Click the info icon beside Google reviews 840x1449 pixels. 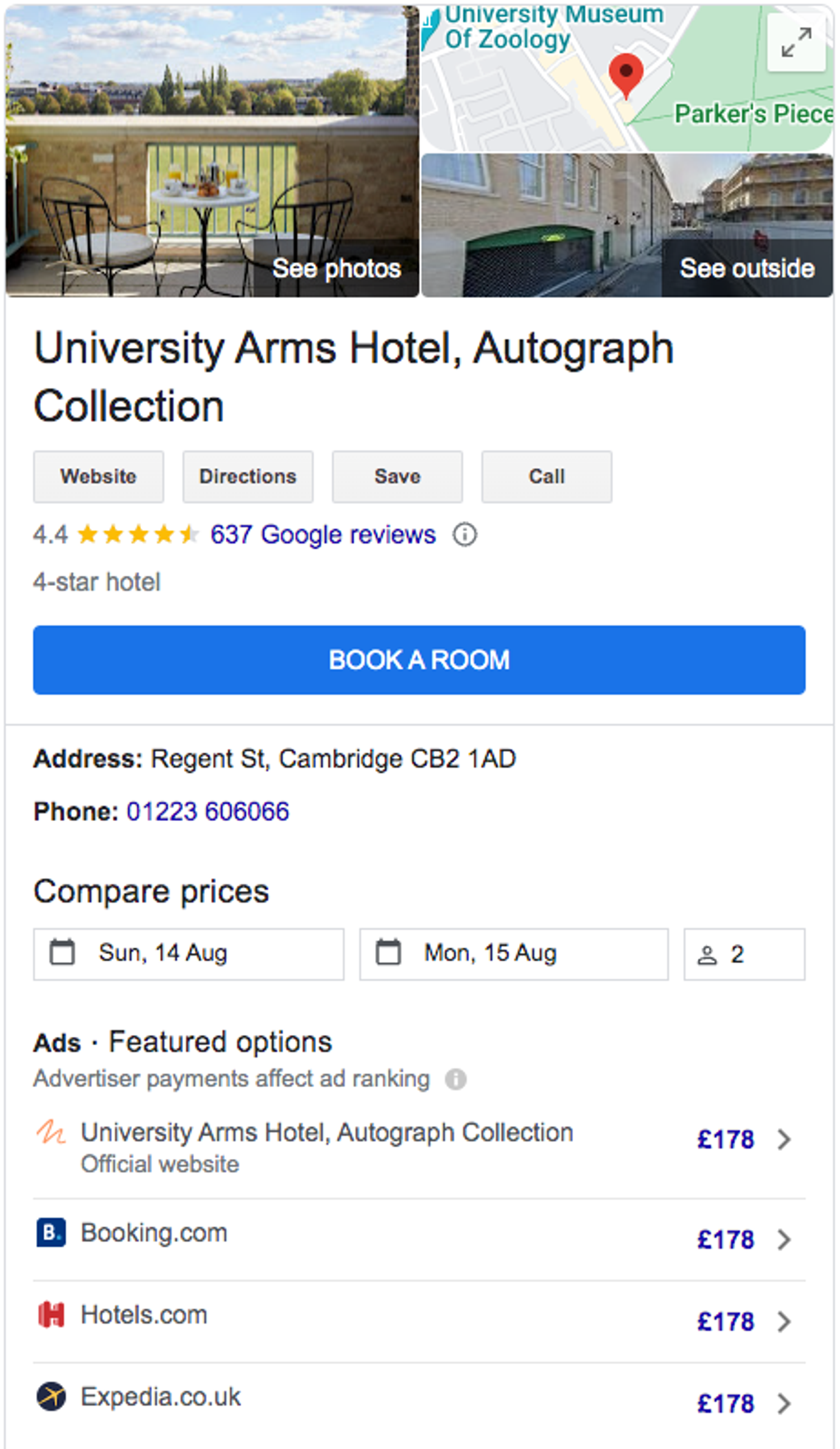tap(465, 535)
